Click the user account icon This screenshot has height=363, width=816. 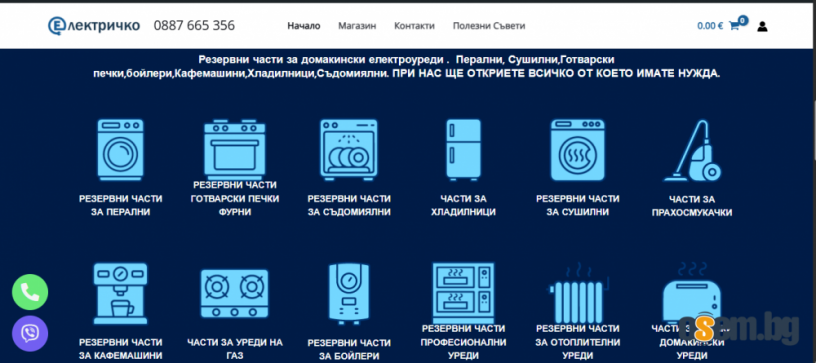tap(762, 26)
